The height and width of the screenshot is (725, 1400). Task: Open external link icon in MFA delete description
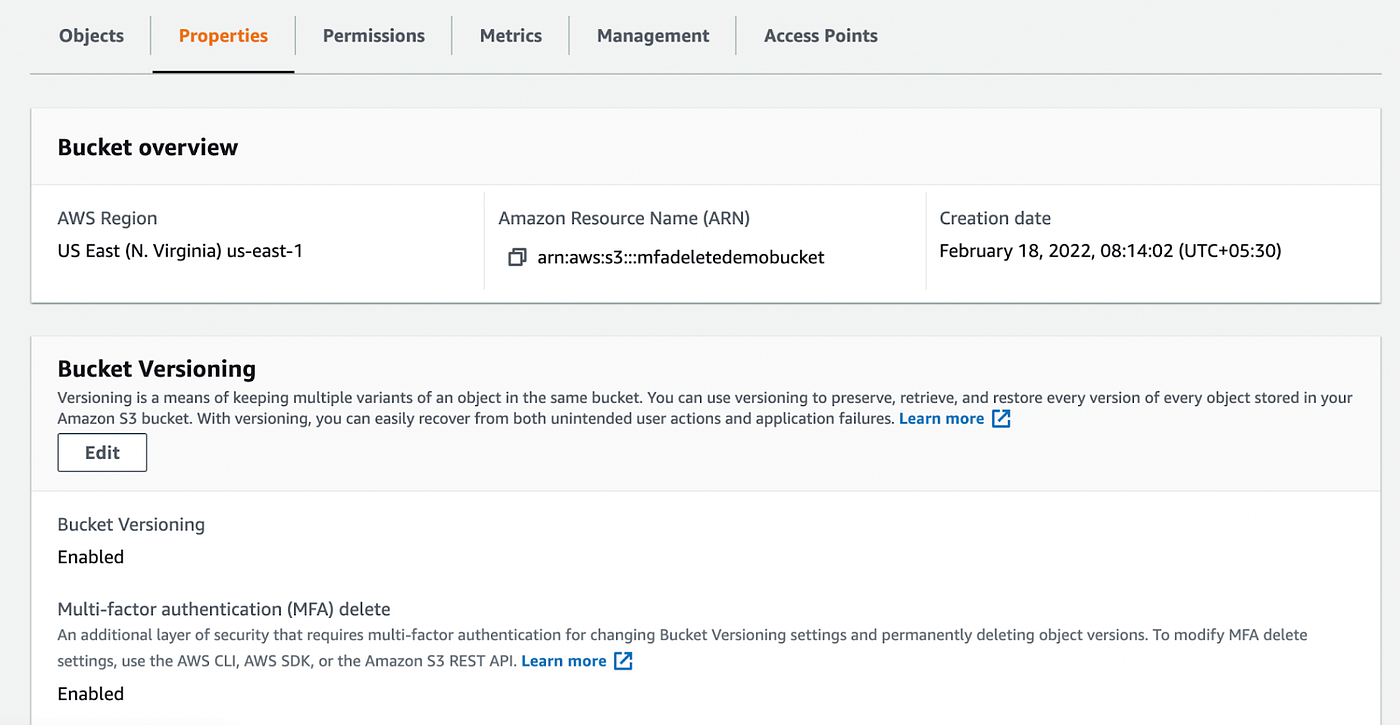pos(623,661)
